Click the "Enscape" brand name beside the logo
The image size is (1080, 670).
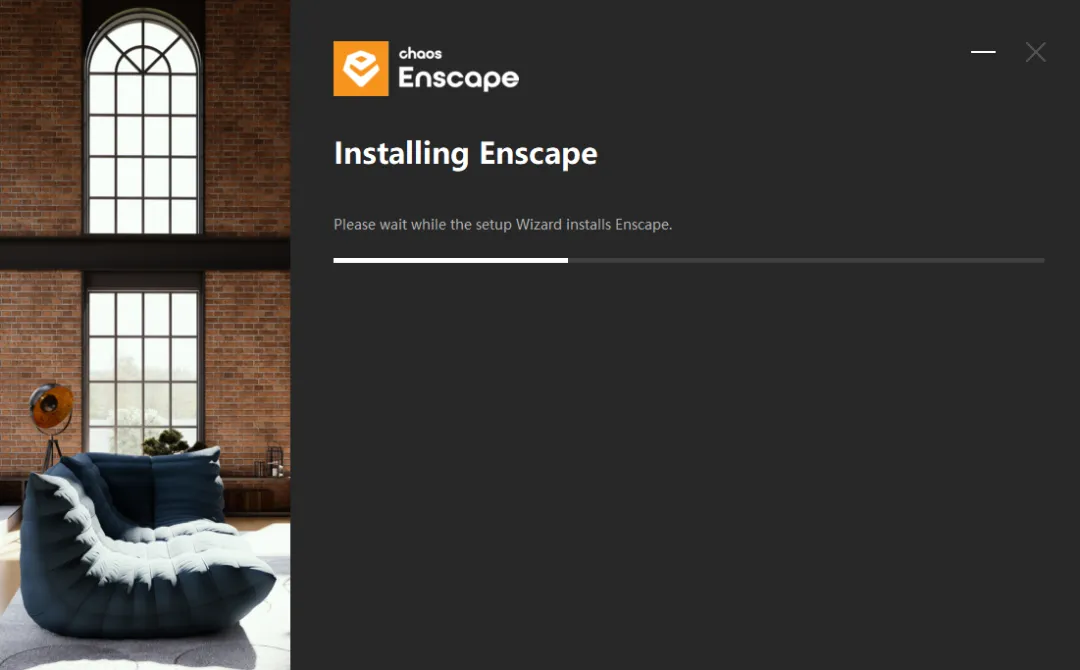point(459,78)
